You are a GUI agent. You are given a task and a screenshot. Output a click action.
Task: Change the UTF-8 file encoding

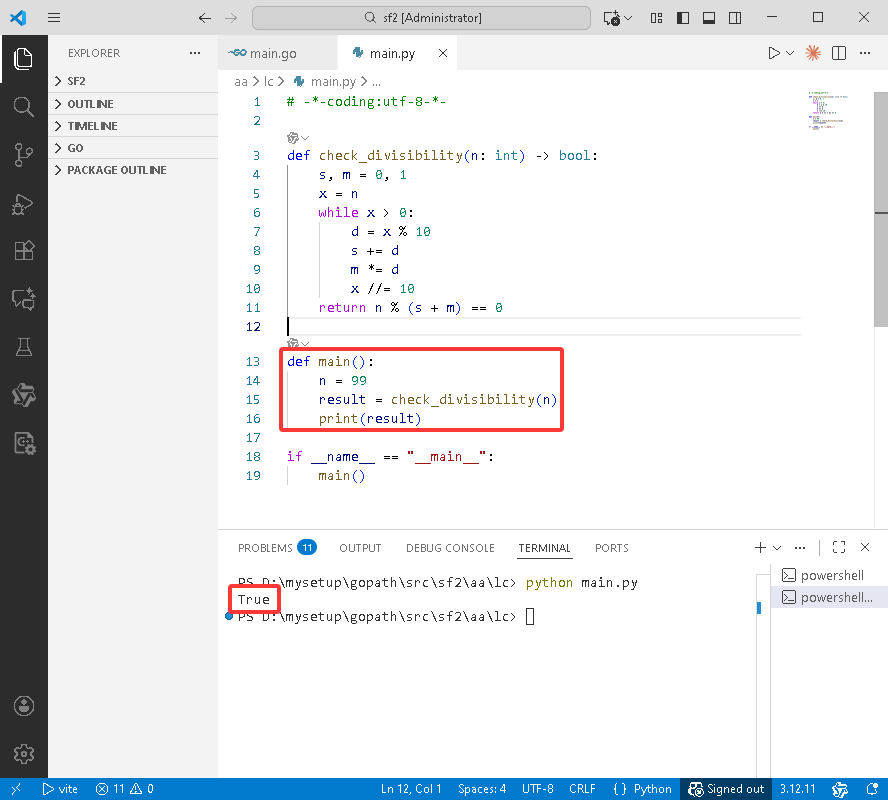[537, 789]
